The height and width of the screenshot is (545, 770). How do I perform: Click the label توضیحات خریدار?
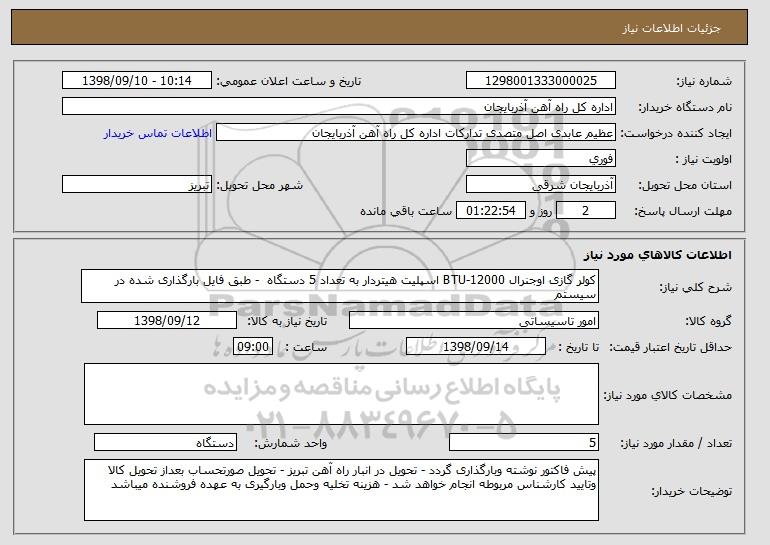(x=691, y=491)
